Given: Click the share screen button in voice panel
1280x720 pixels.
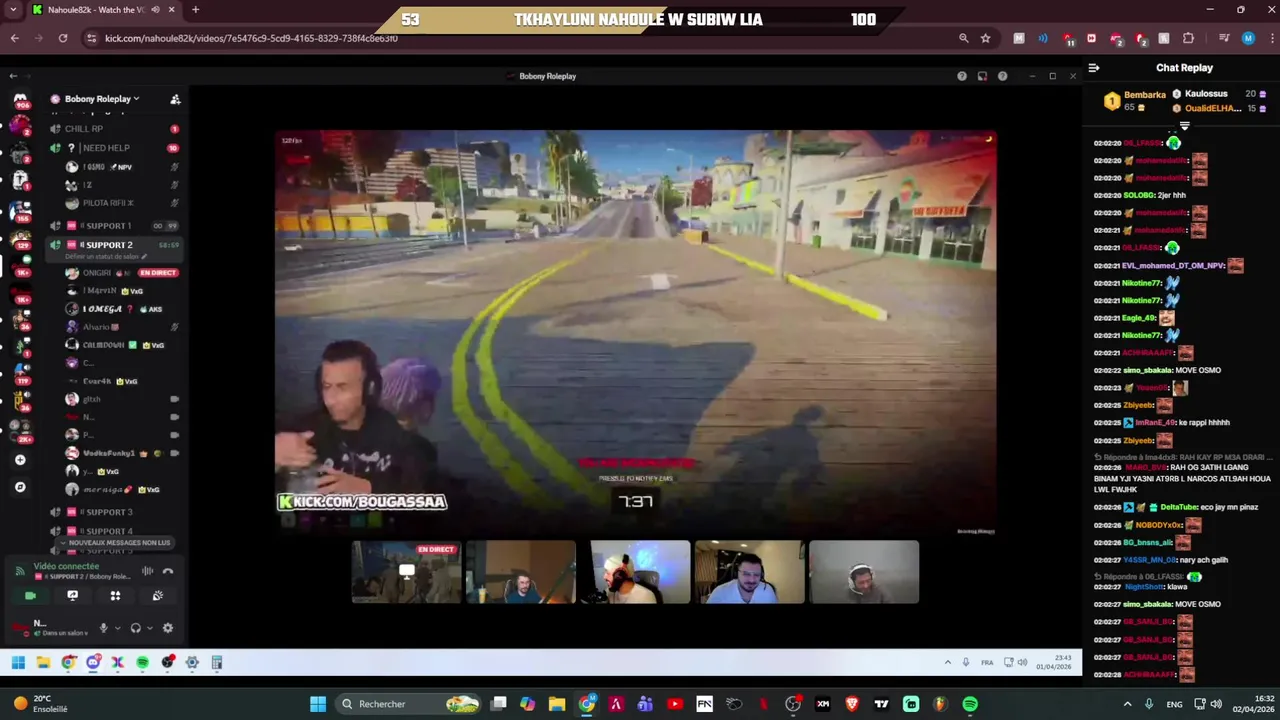Looking at the screenshot, I should click(72, 596).
